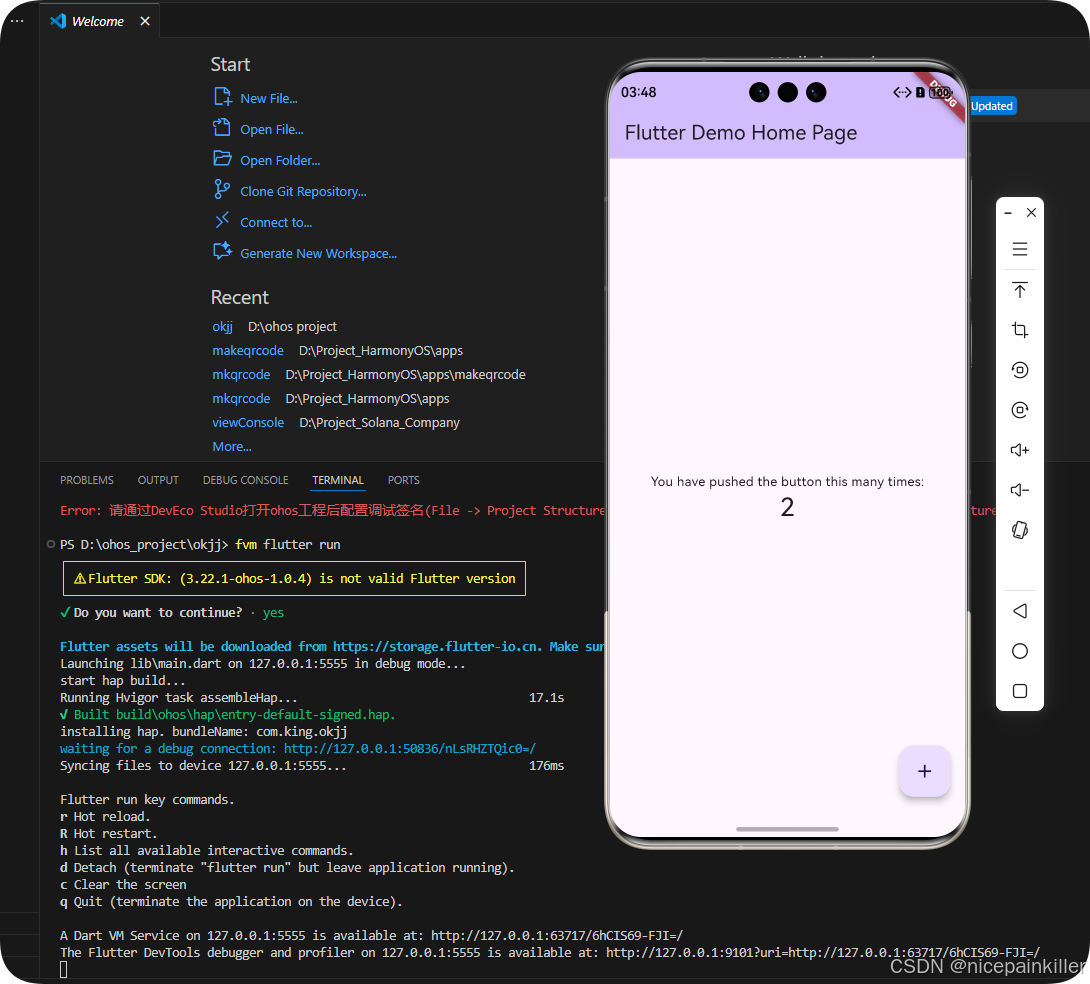Screen dimensions: 1090x984
Task: Tap the emulator home circle button
Action: [1020, 651]
